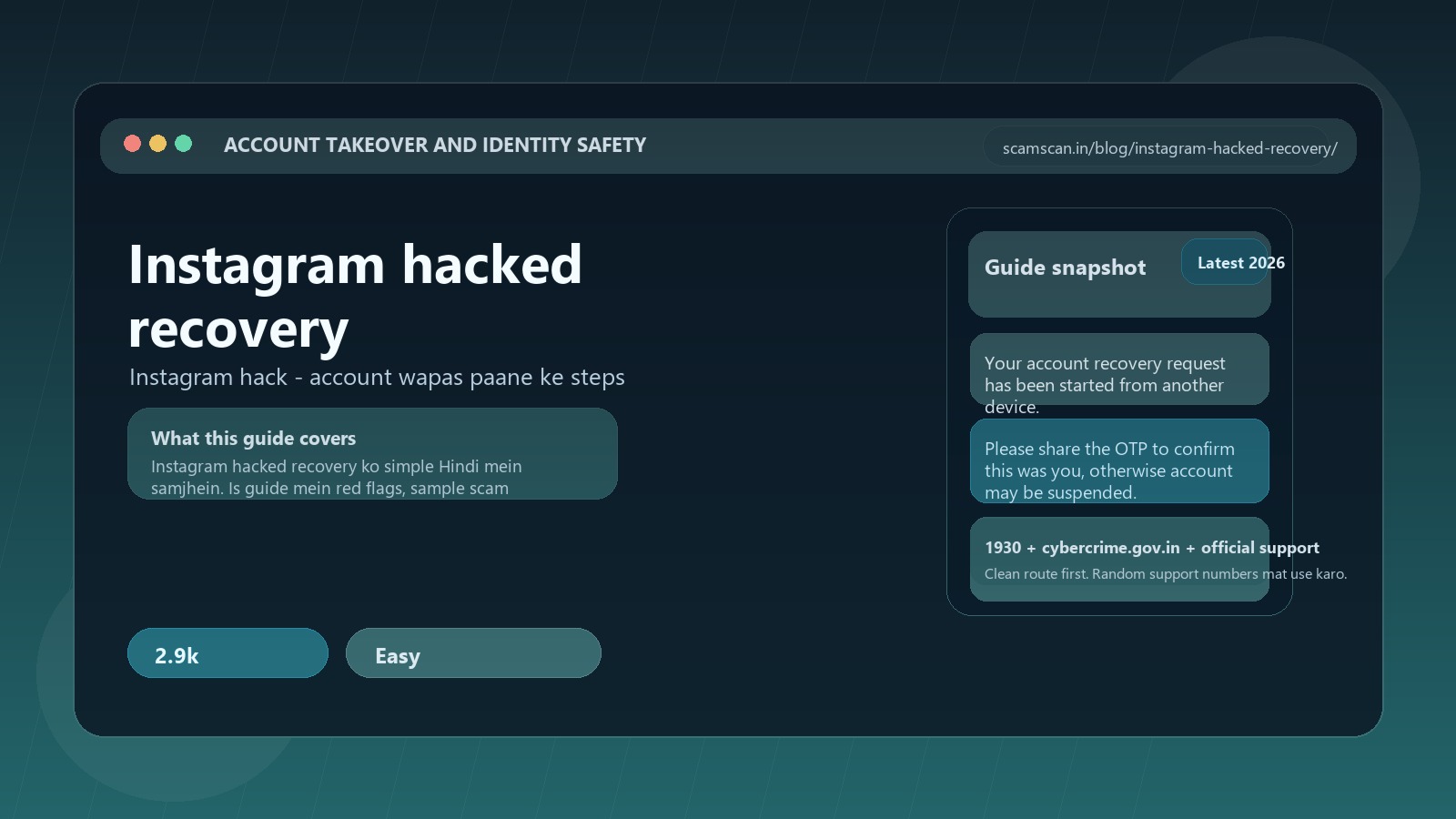Click the Easy difficulty pill
This screenshot has height=819, width=1456.
pyautogui.click(x=473, y=653)
